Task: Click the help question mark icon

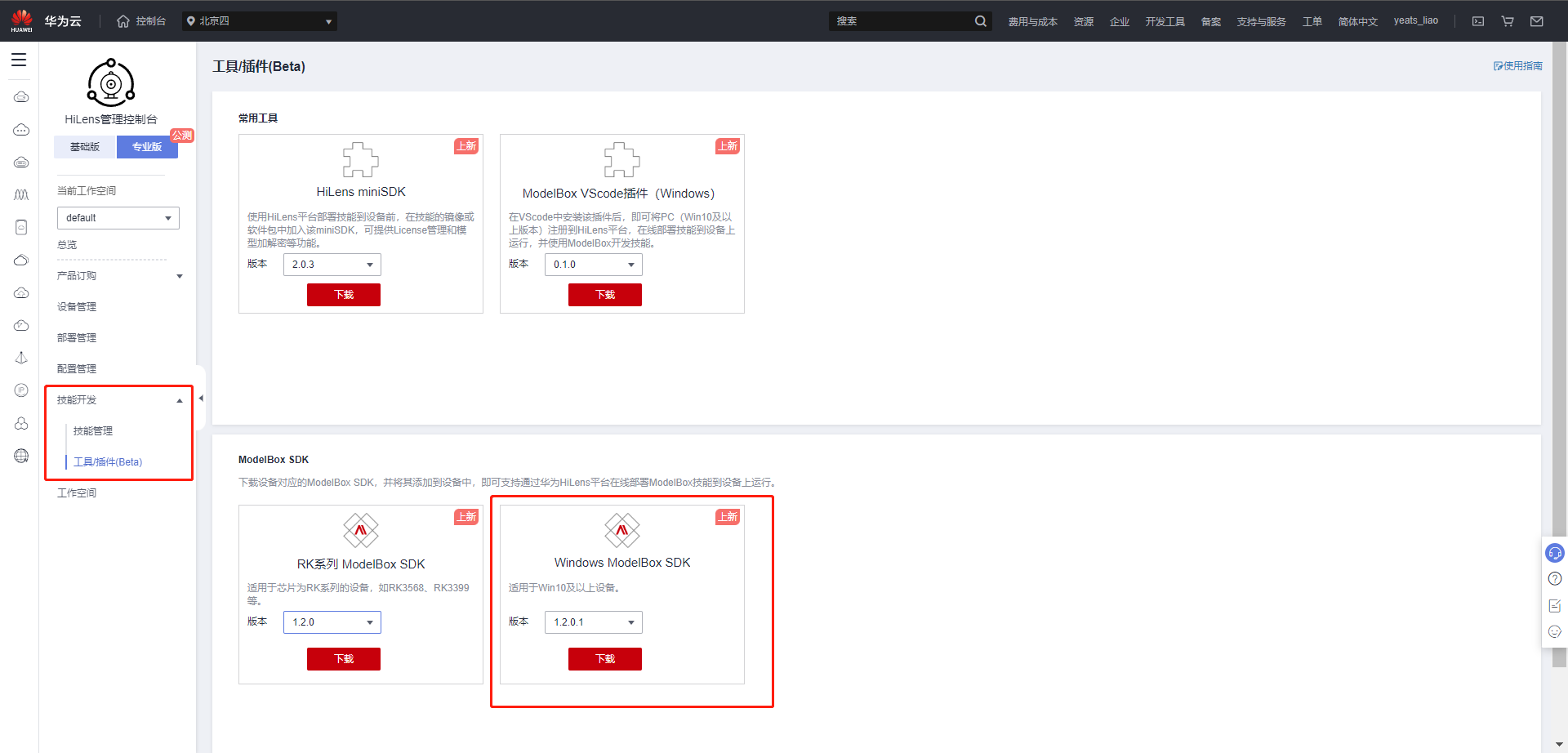Action: (1555, 579)
